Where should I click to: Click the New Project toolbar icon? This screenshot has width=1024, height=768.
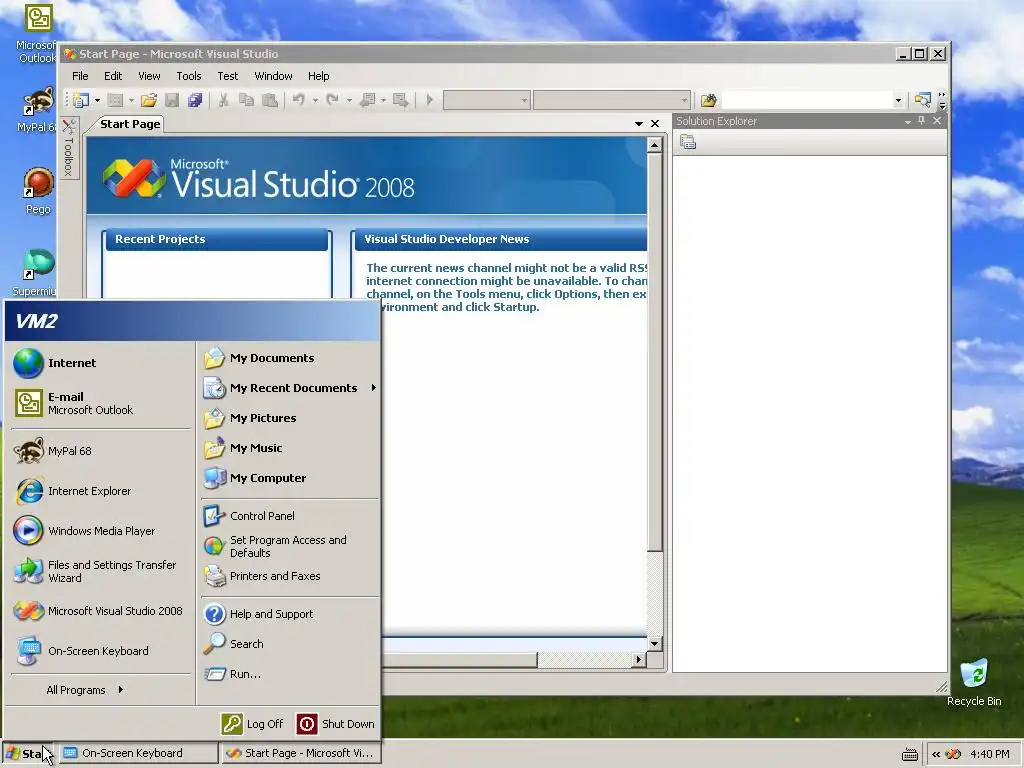pyautogui.click(x=81, y=100)
